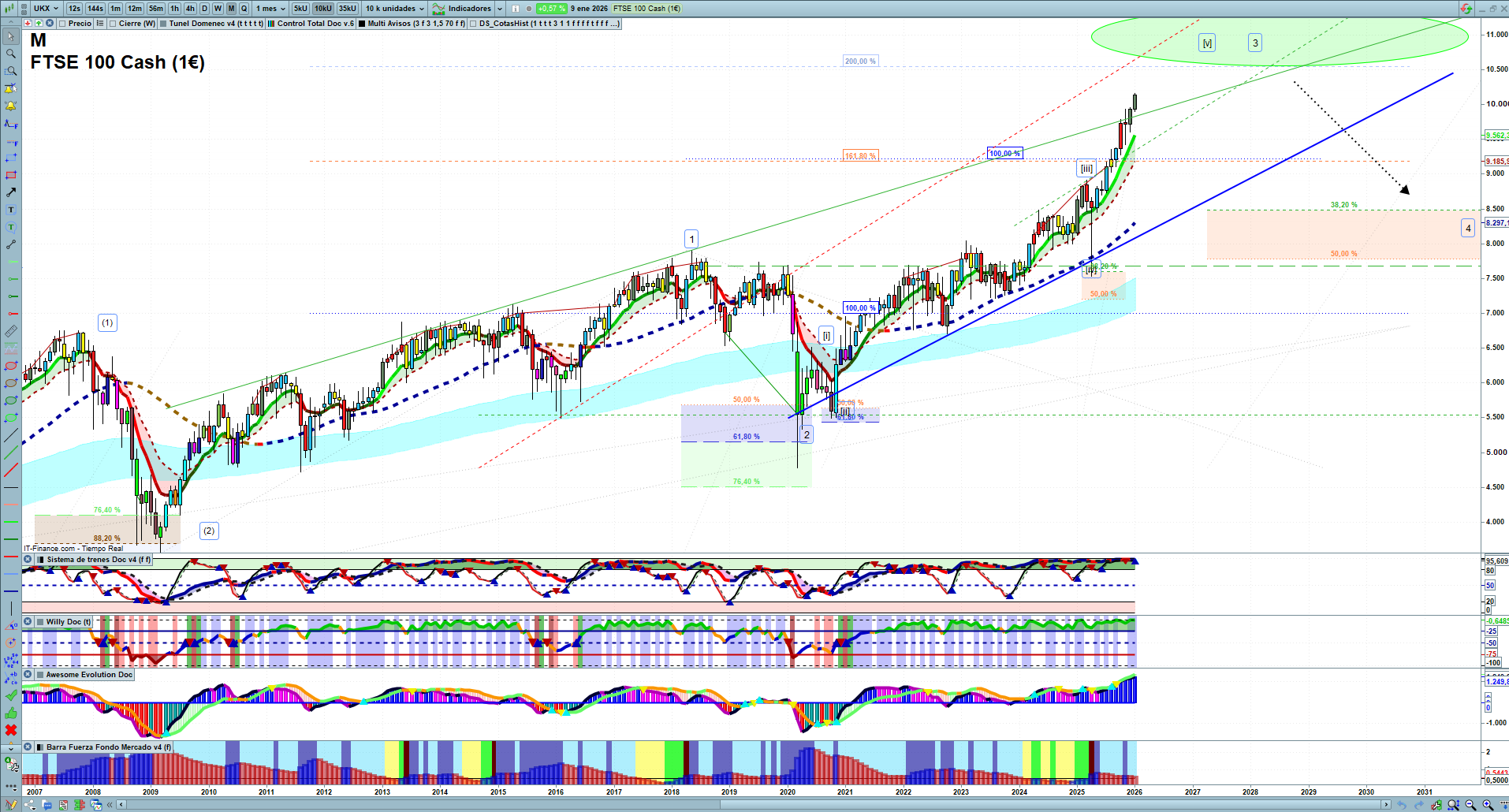Image resolution: width=1509 pixels, height=812 pixels.
Task: Toggle the Precio checkbox
Action: pos(62,24)
